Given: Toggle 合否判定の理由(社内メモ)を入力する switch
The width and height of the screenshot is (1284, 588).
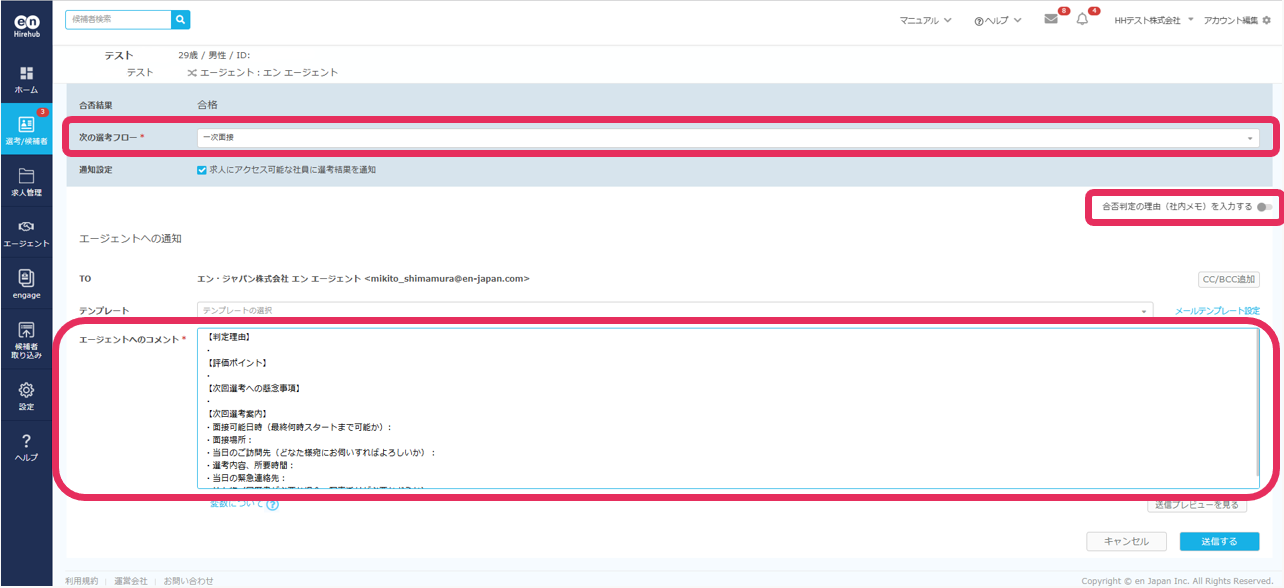Looking at the screenshot, I should (1267, 207).
